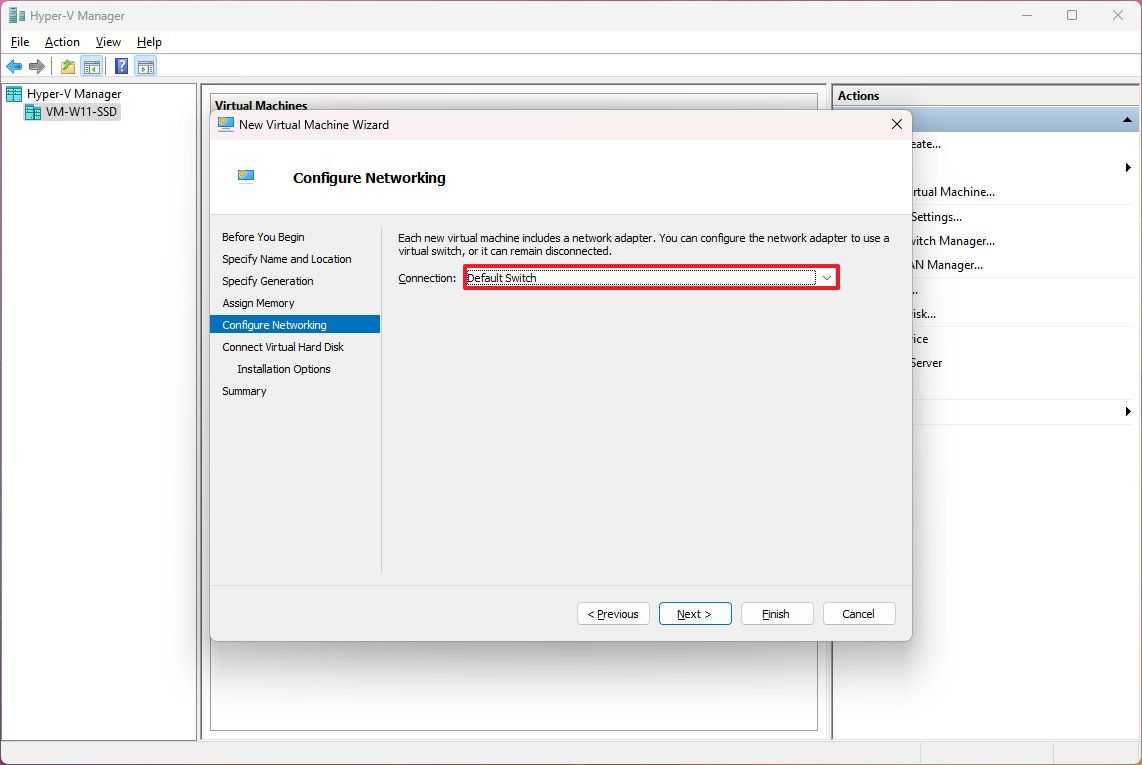Open the Connection dropdown showing Default Switch
Image resolution: width=1142 pixels, height=765 pixels.
pos(650,278)
